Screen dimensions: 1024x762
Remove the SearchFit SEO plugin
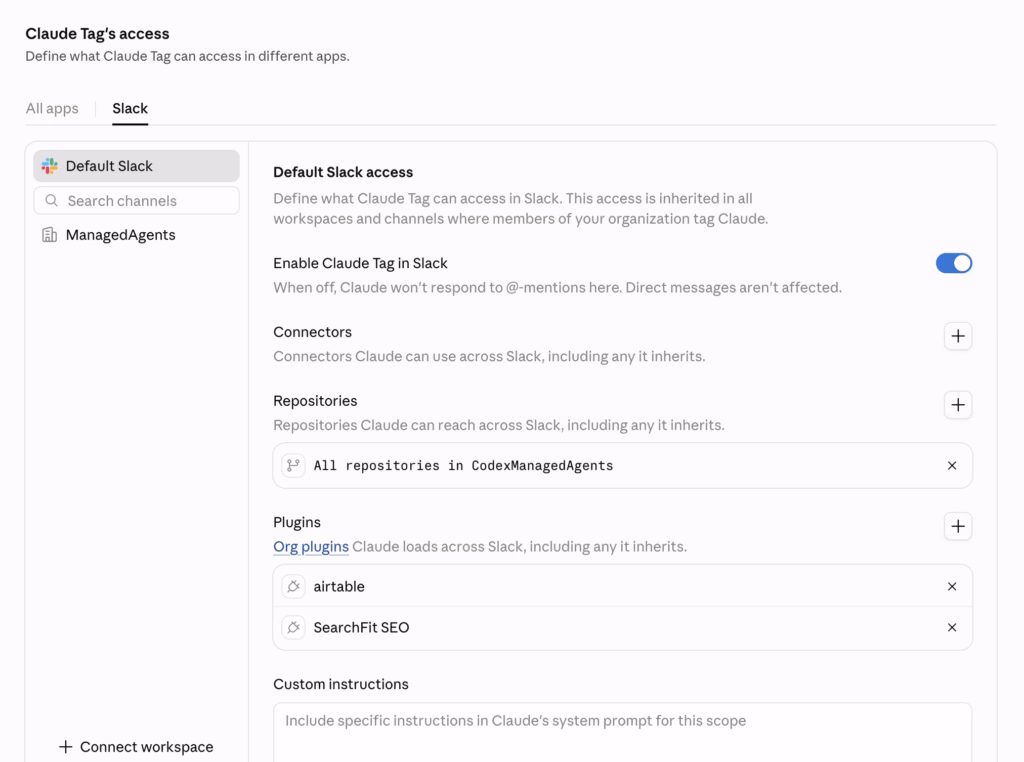point(952,627)
